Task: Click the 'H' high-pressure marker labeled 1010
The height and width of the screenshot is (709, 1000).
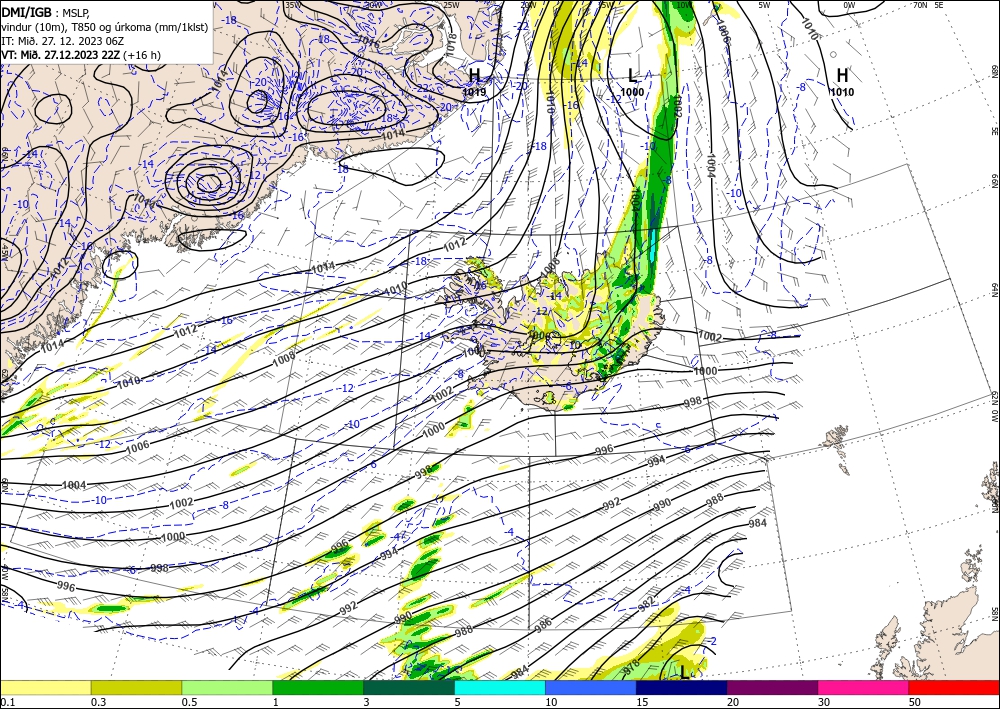Action: point(842,75)
